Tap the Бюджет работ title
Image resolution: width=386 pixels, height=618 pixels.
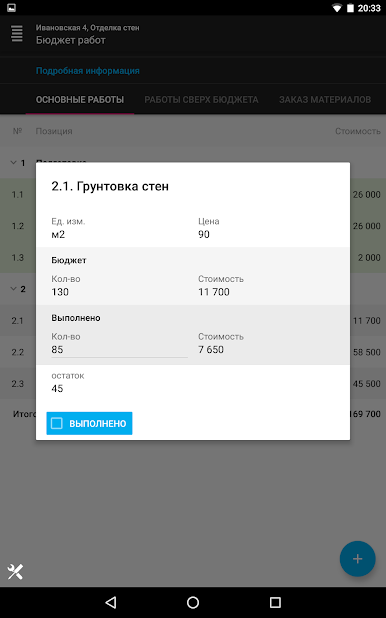[71, 40]
